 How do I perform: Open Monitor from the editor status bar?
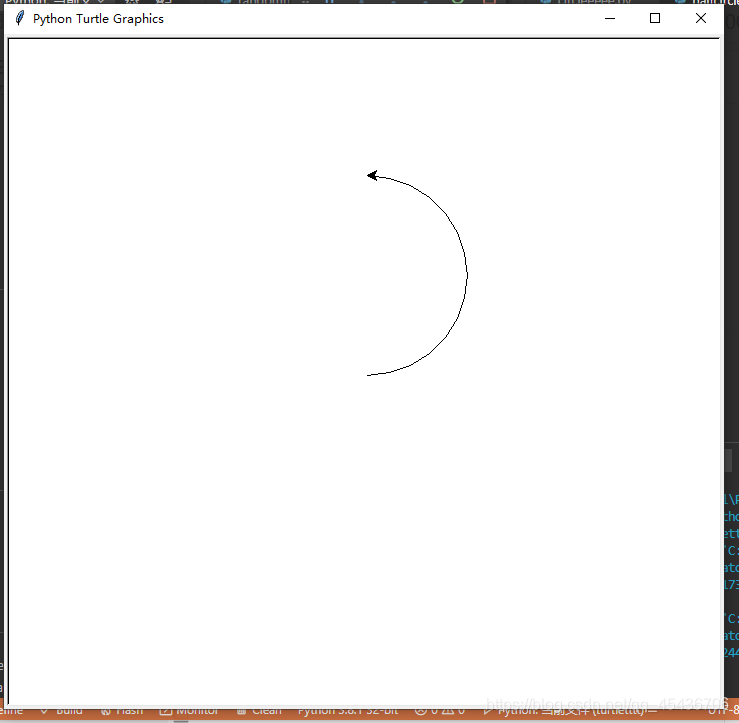189,710
